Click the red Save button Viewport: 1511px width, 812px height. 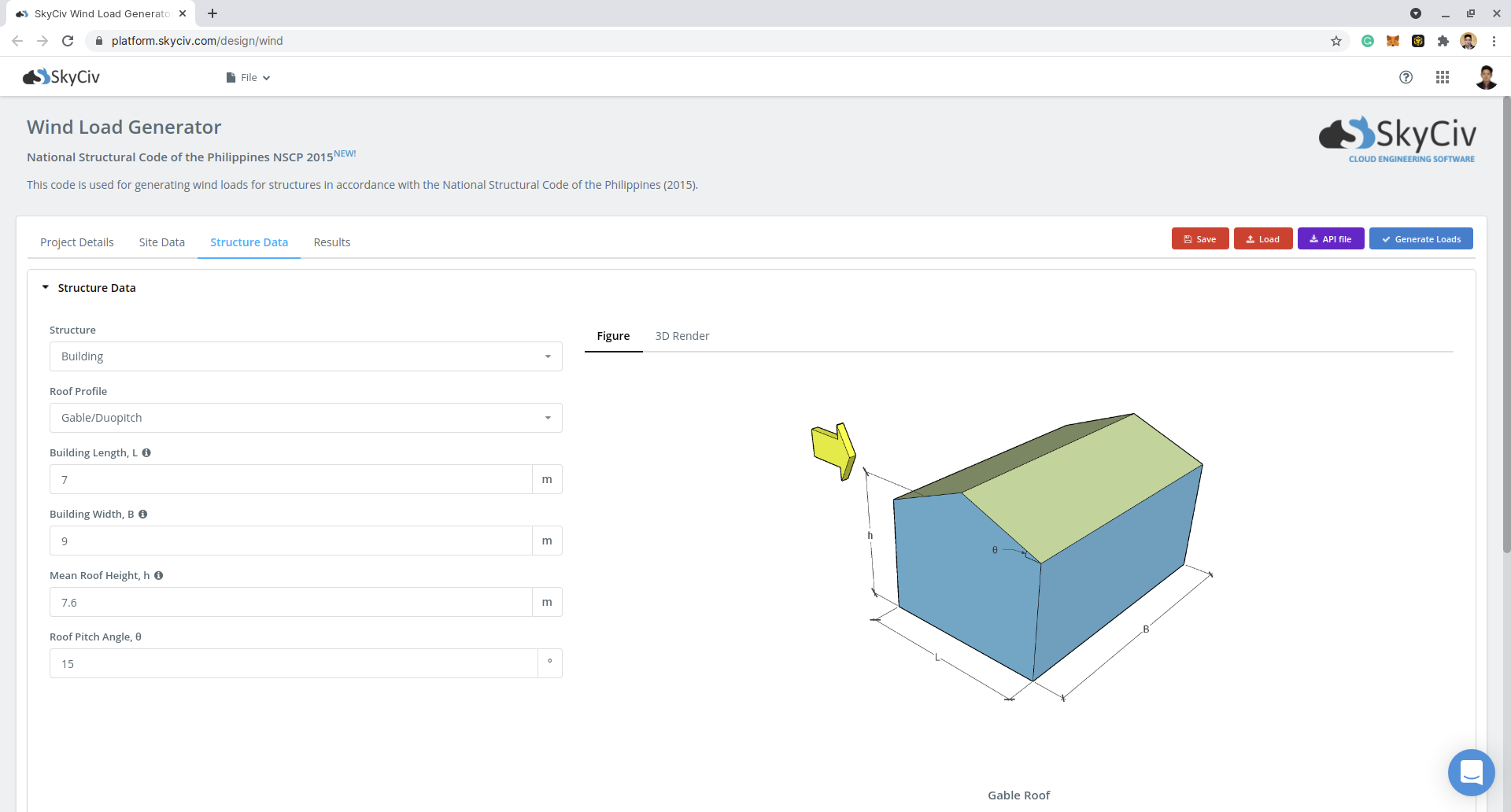[1199, 239]
